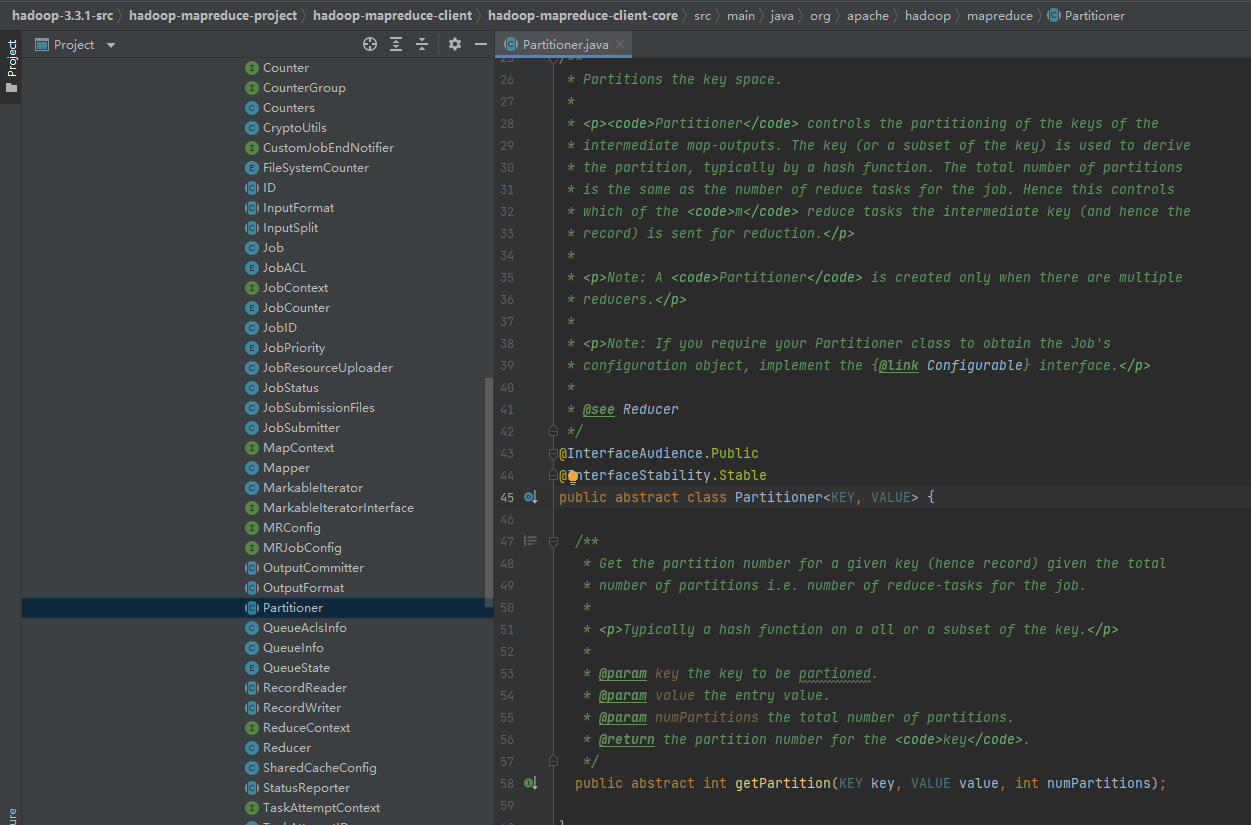Collapse the fold marker at line 57
1251x825 pixels.
point(553,761)
